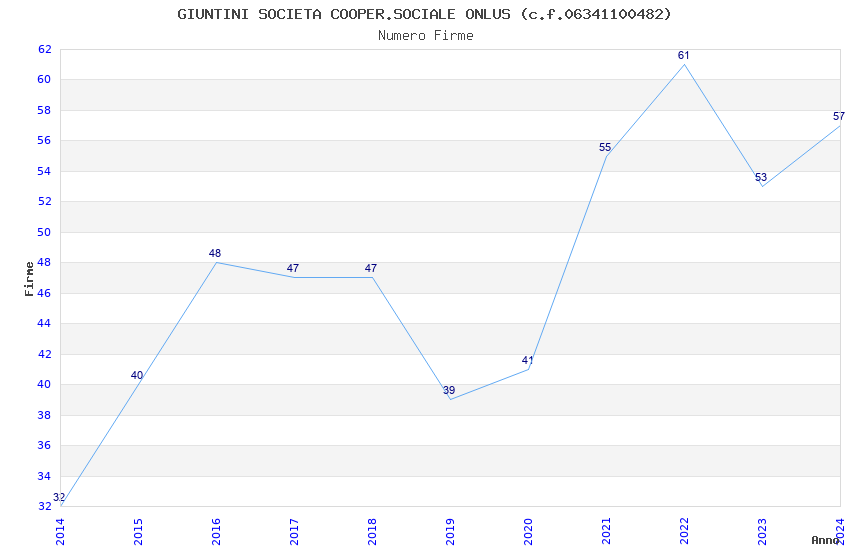Click the subtitle Numero Firme
850x550 pixels.
(x=426, y=36)
